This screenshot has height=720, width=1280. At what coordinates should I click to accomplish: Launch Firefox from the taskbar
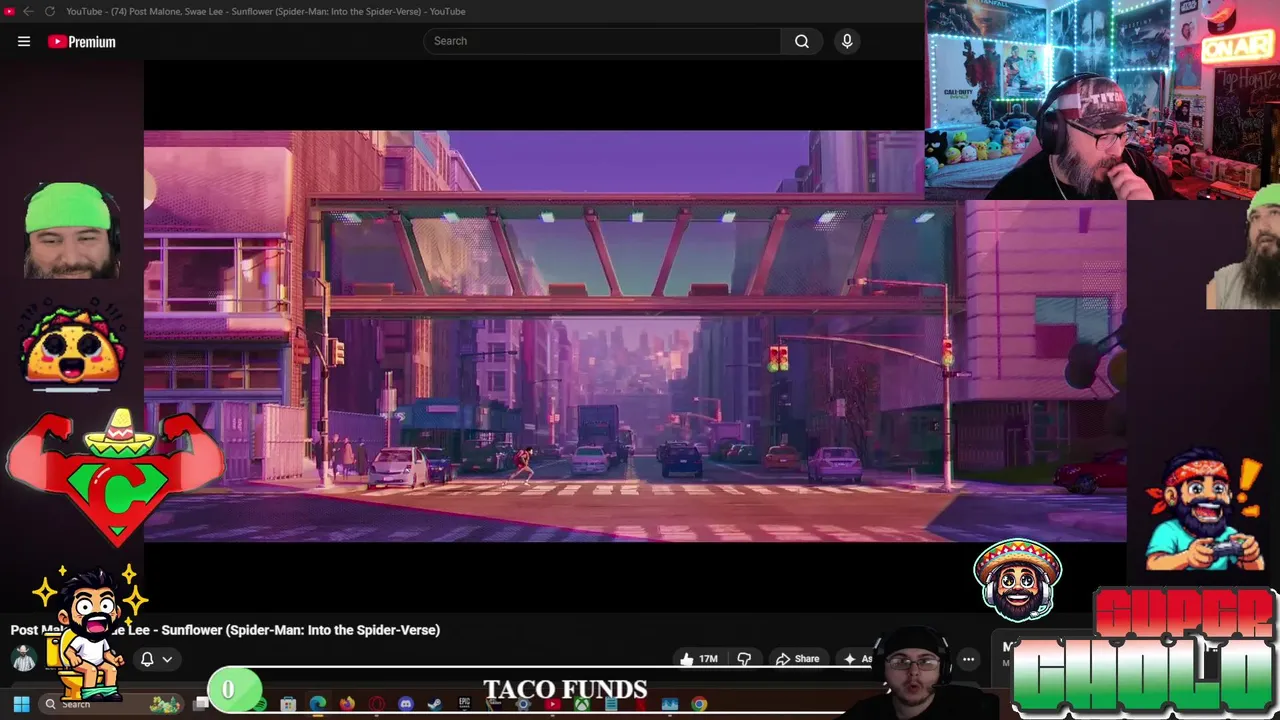click(x=347, y=704)
